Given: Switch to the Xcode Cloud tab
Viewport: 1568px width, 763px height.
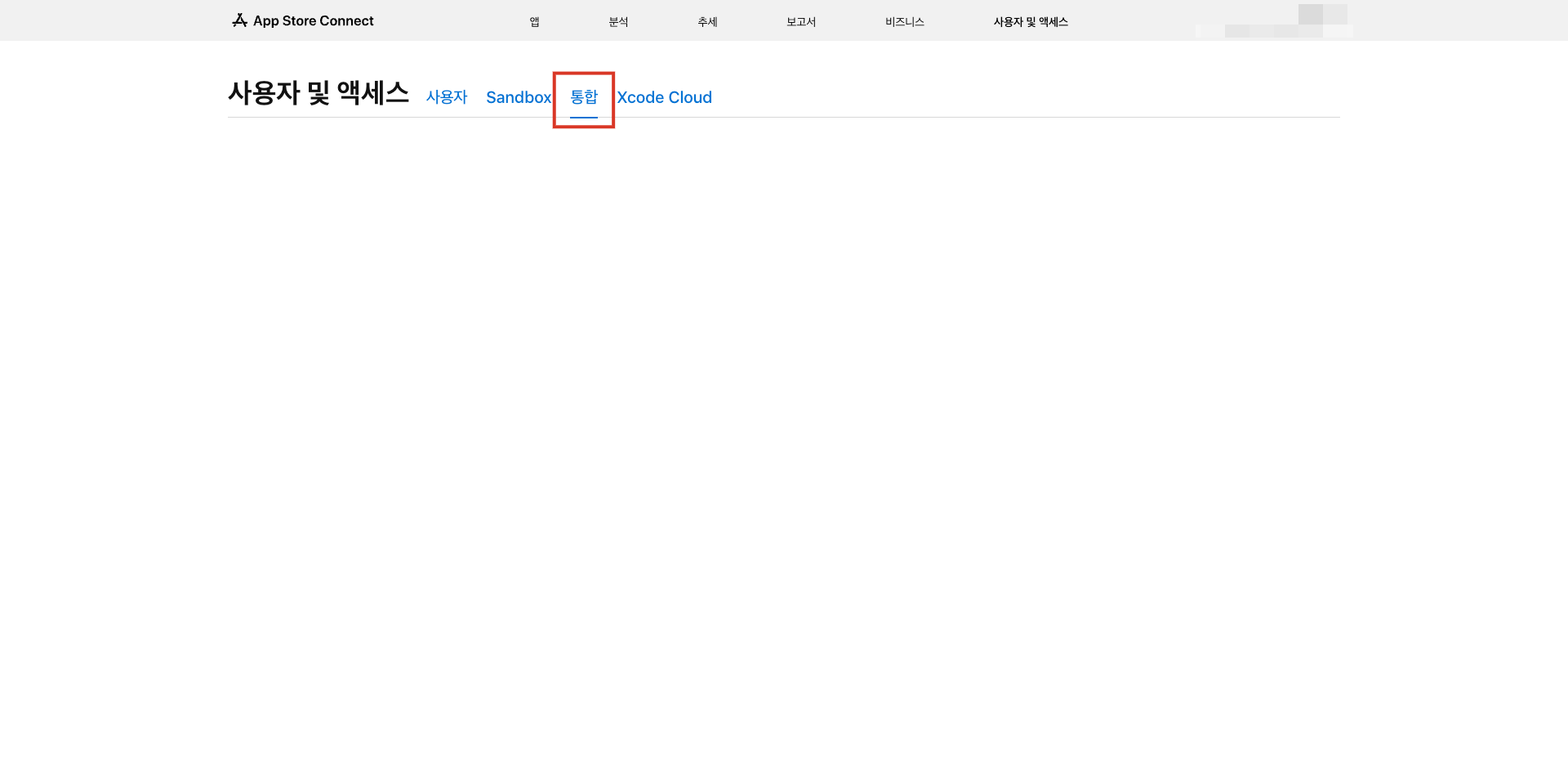Looking at the screenshot, I should 665,97.
